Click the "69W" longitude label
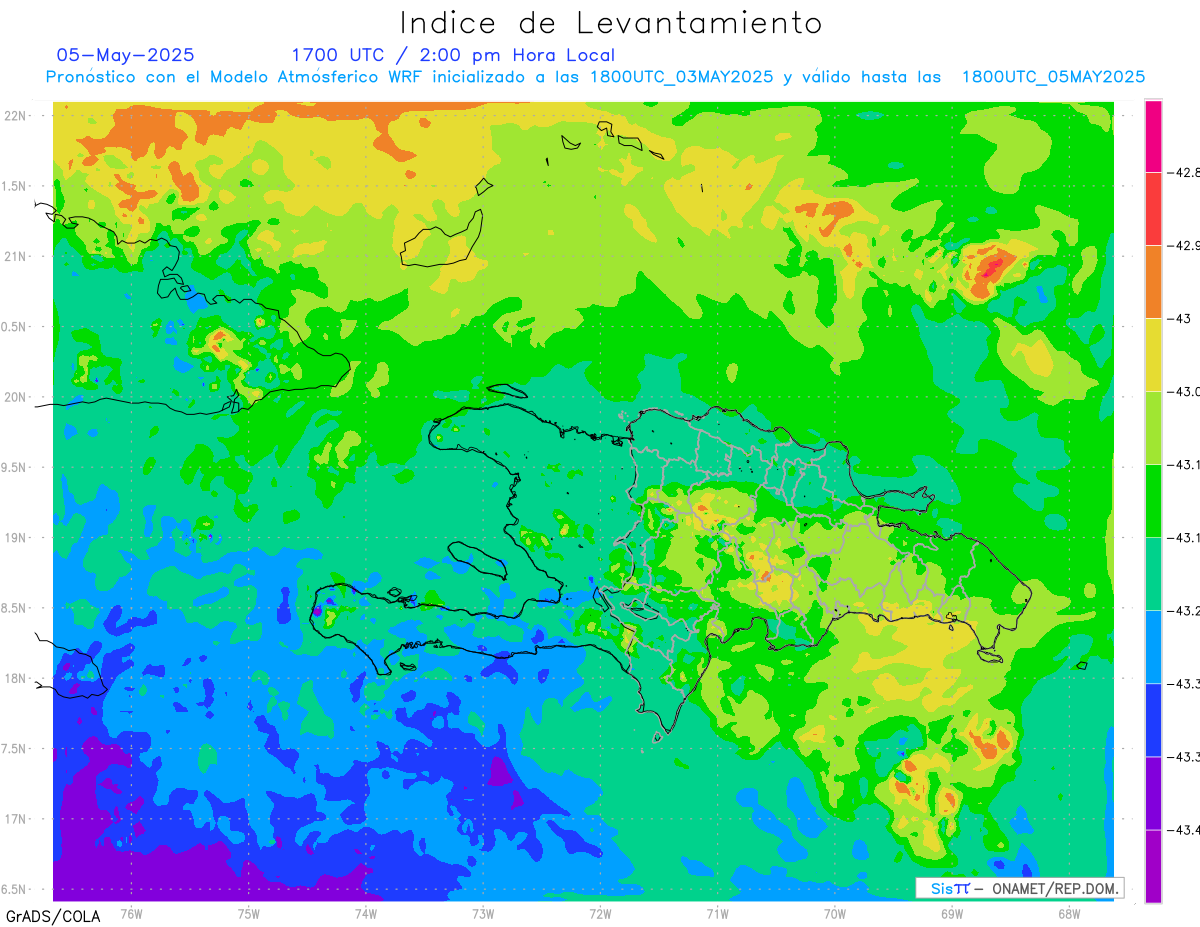Image resolution: width=1200 pixels, height=927 pixels. click(952, 914)
